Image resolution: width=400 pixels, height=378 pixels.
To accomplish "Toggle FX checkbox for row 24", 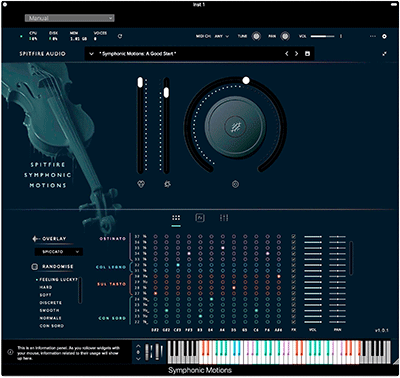I will pyautogui.click(x=293, y=310).
